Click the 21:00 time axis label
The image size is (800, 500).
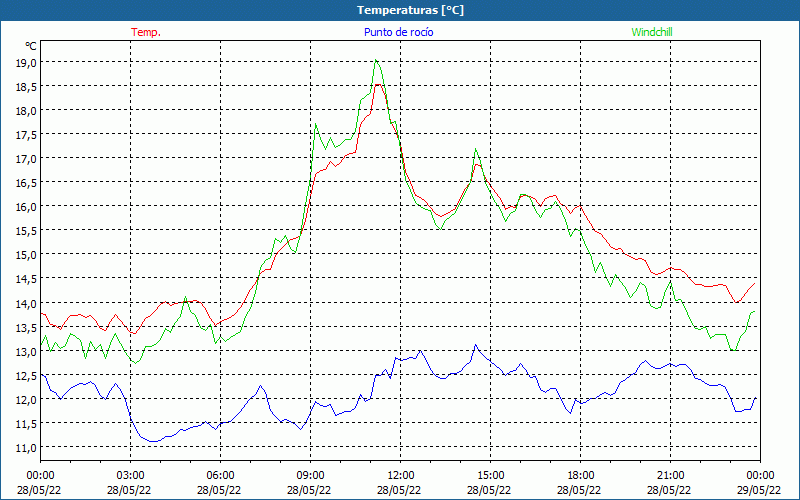tap(669, 476)
